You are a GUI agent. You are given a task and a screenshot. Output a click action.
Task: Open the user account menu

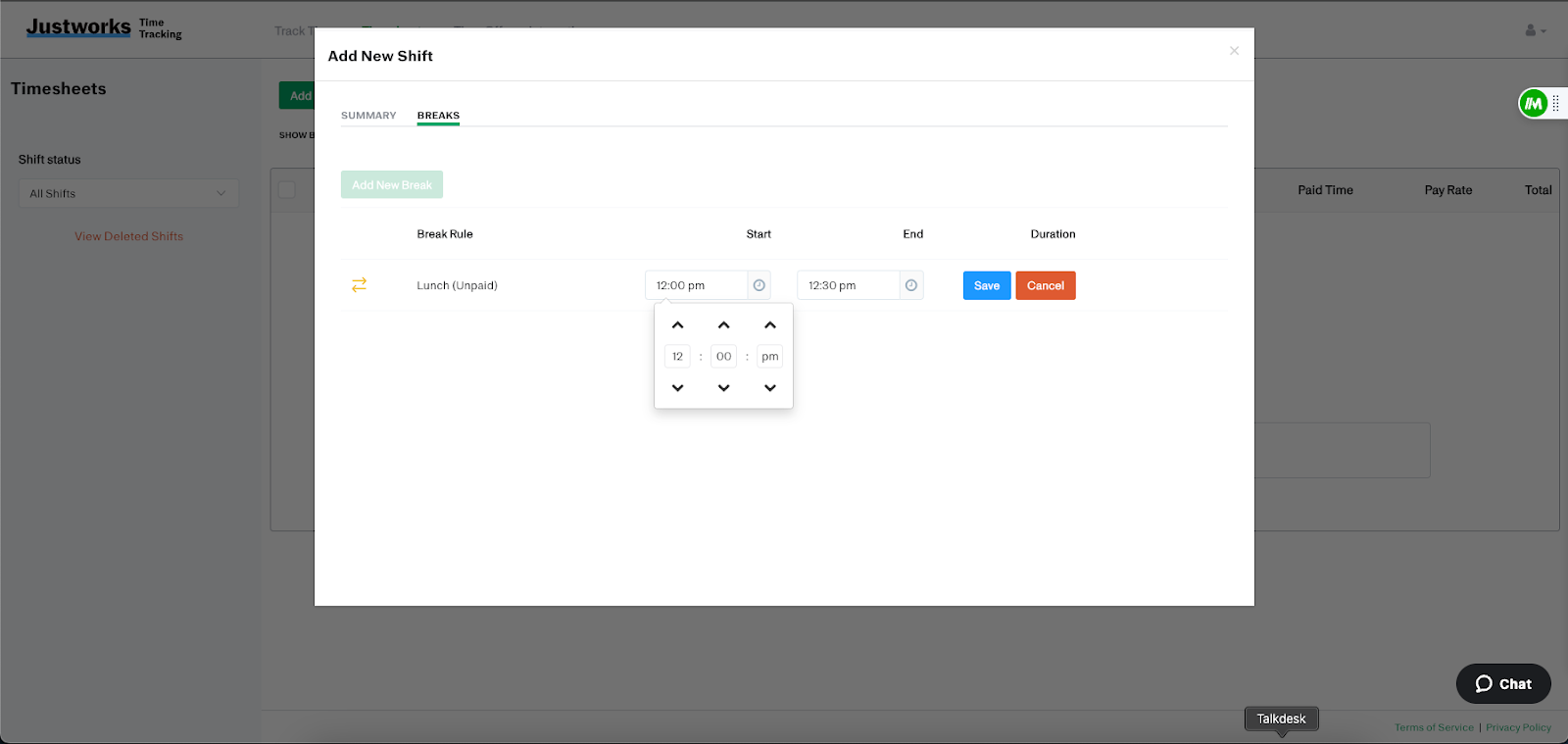coord(1535,30)
